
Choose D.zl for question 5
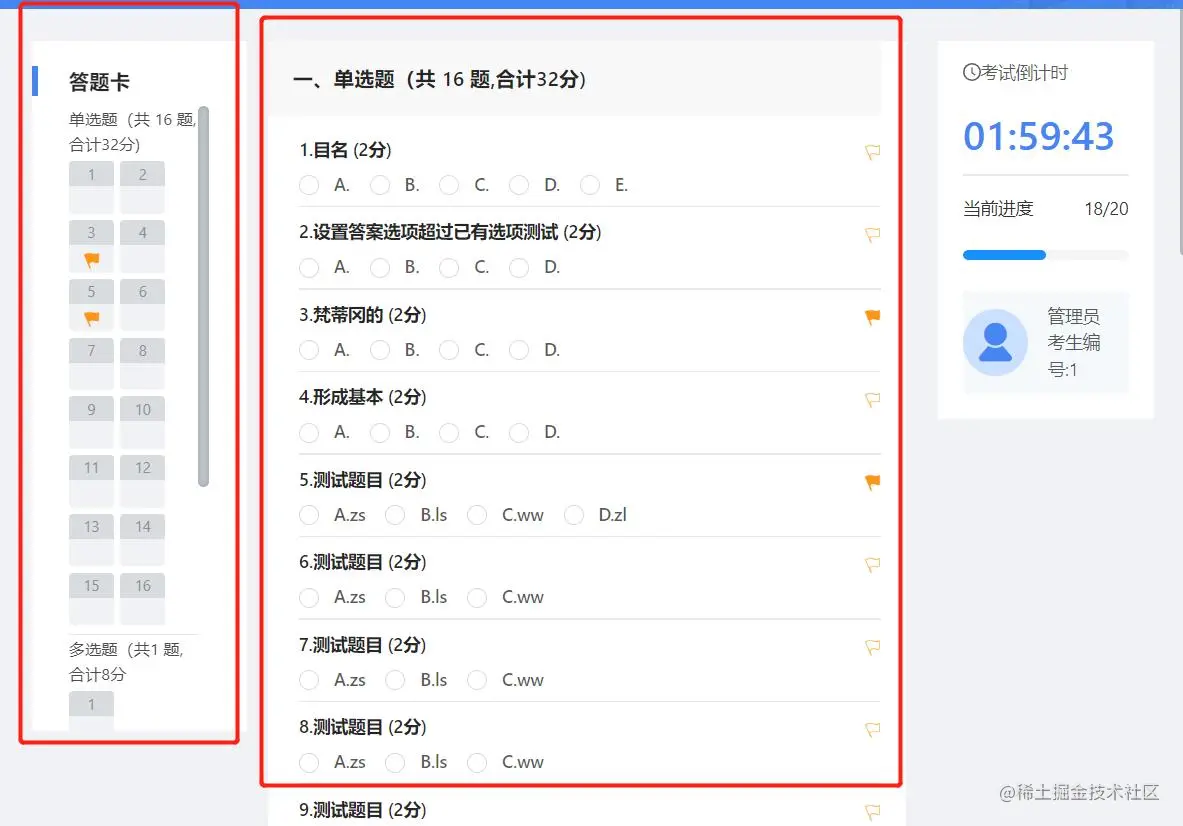tap(573, 514)
